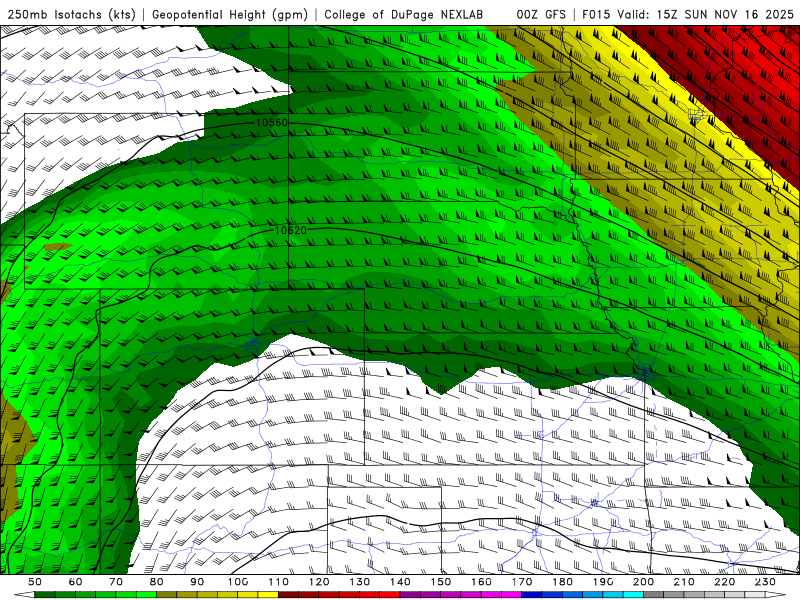Click the right arrow end of the color bar
The width and height of the screenshot is (800, 600).
click(x=776, y=595)
